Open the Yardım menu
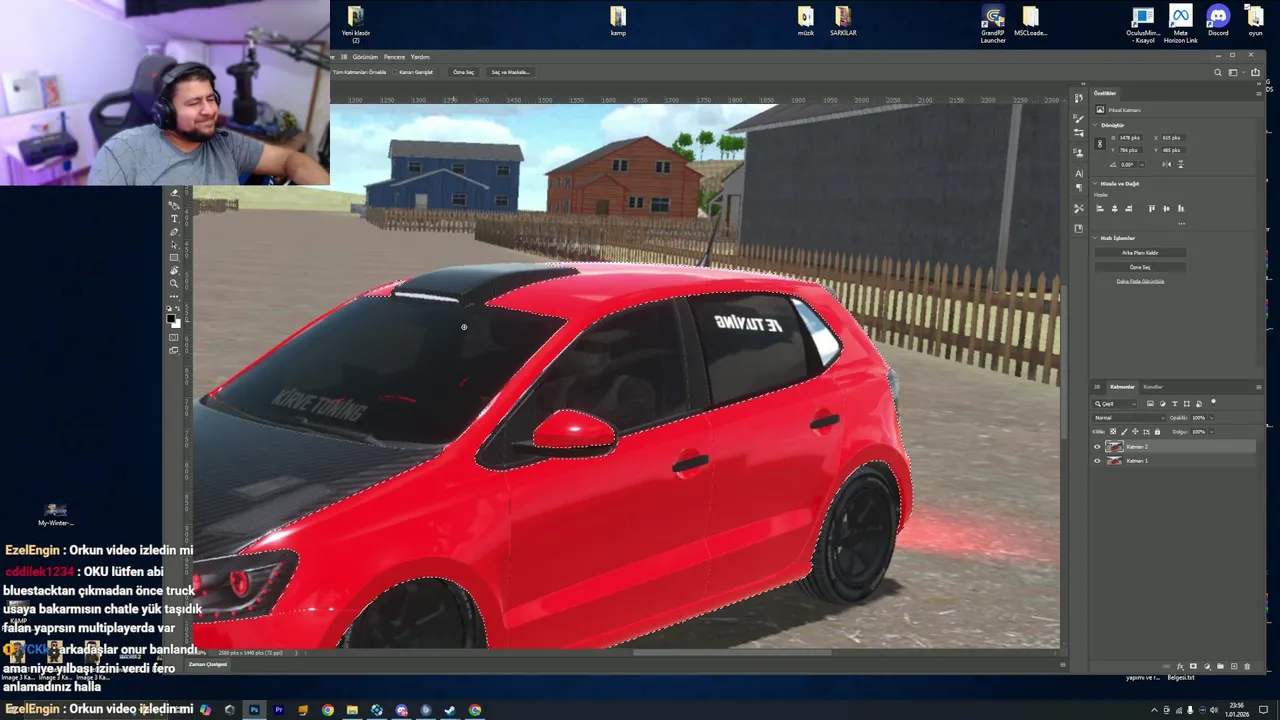 point(420,57)
